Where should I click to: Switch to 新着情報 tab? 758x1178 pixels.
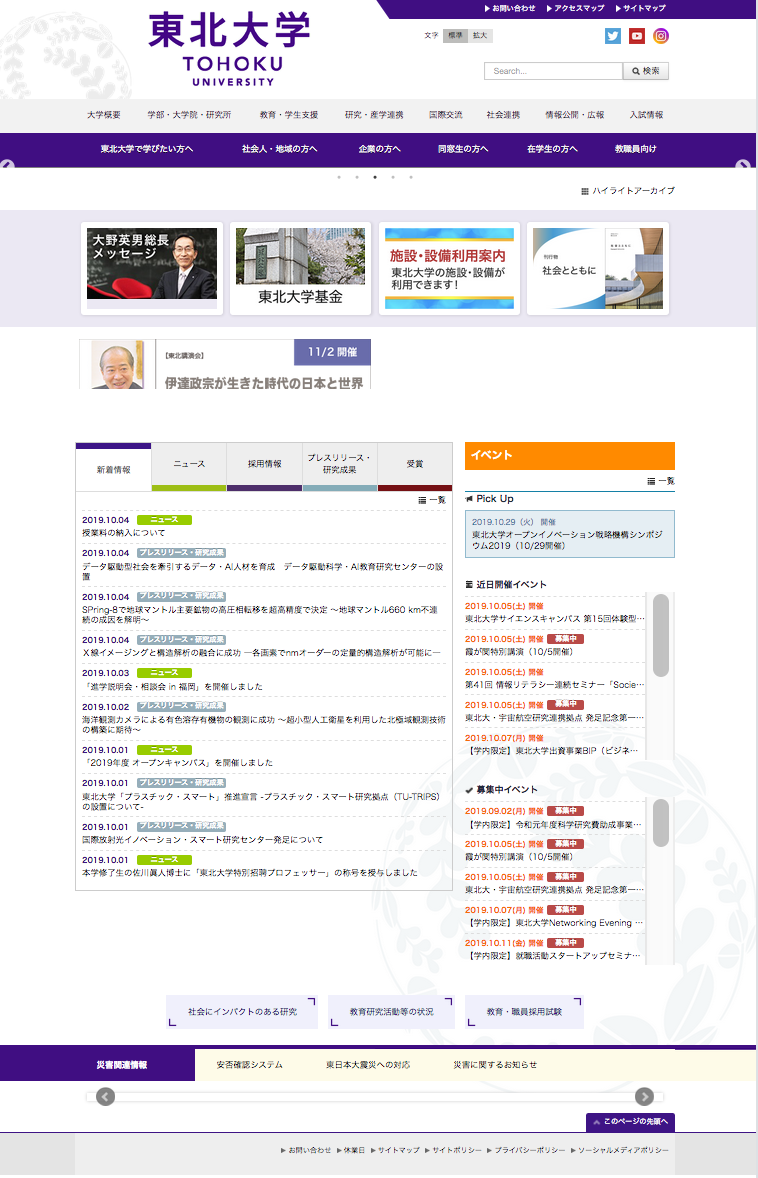click(x=113, y=469)
